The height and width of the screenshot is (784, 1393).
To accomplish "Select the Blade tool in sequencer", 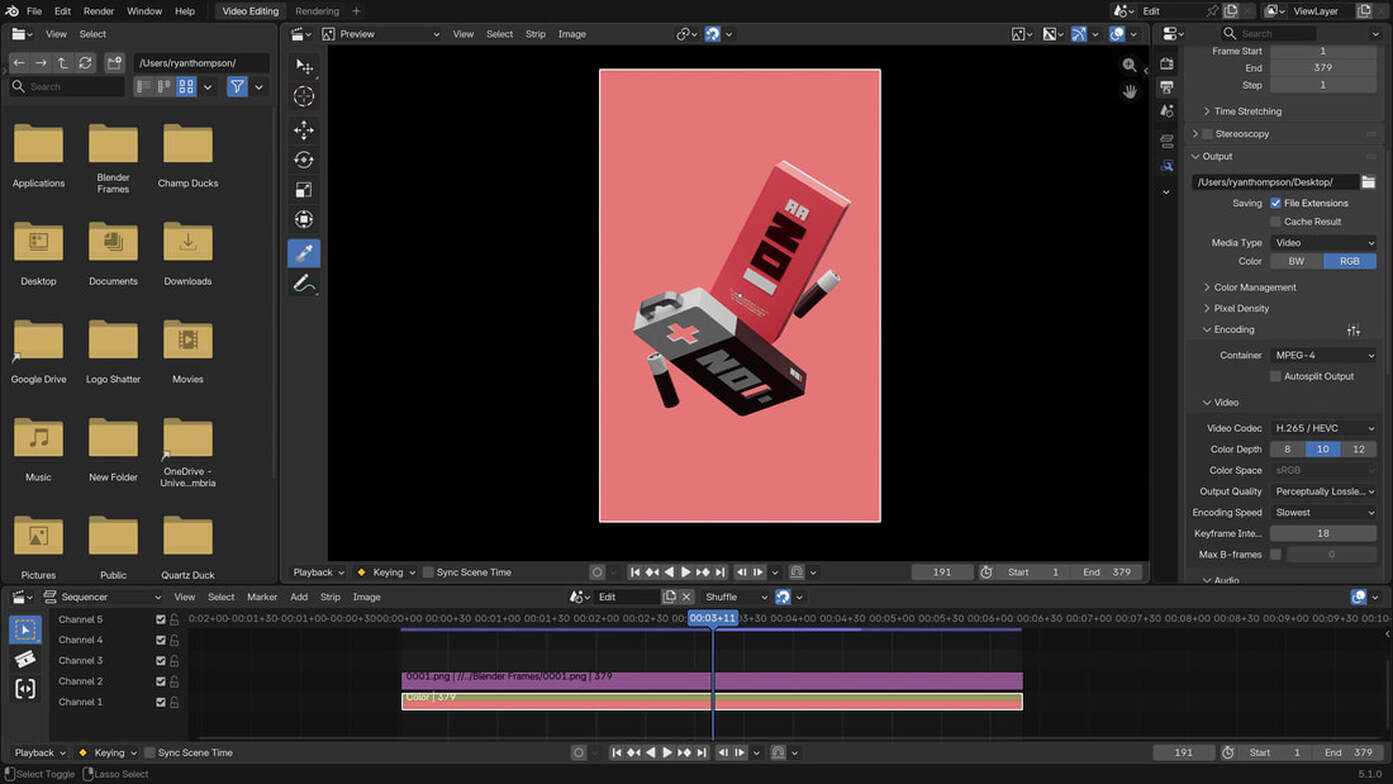I will tap(25, 659).
